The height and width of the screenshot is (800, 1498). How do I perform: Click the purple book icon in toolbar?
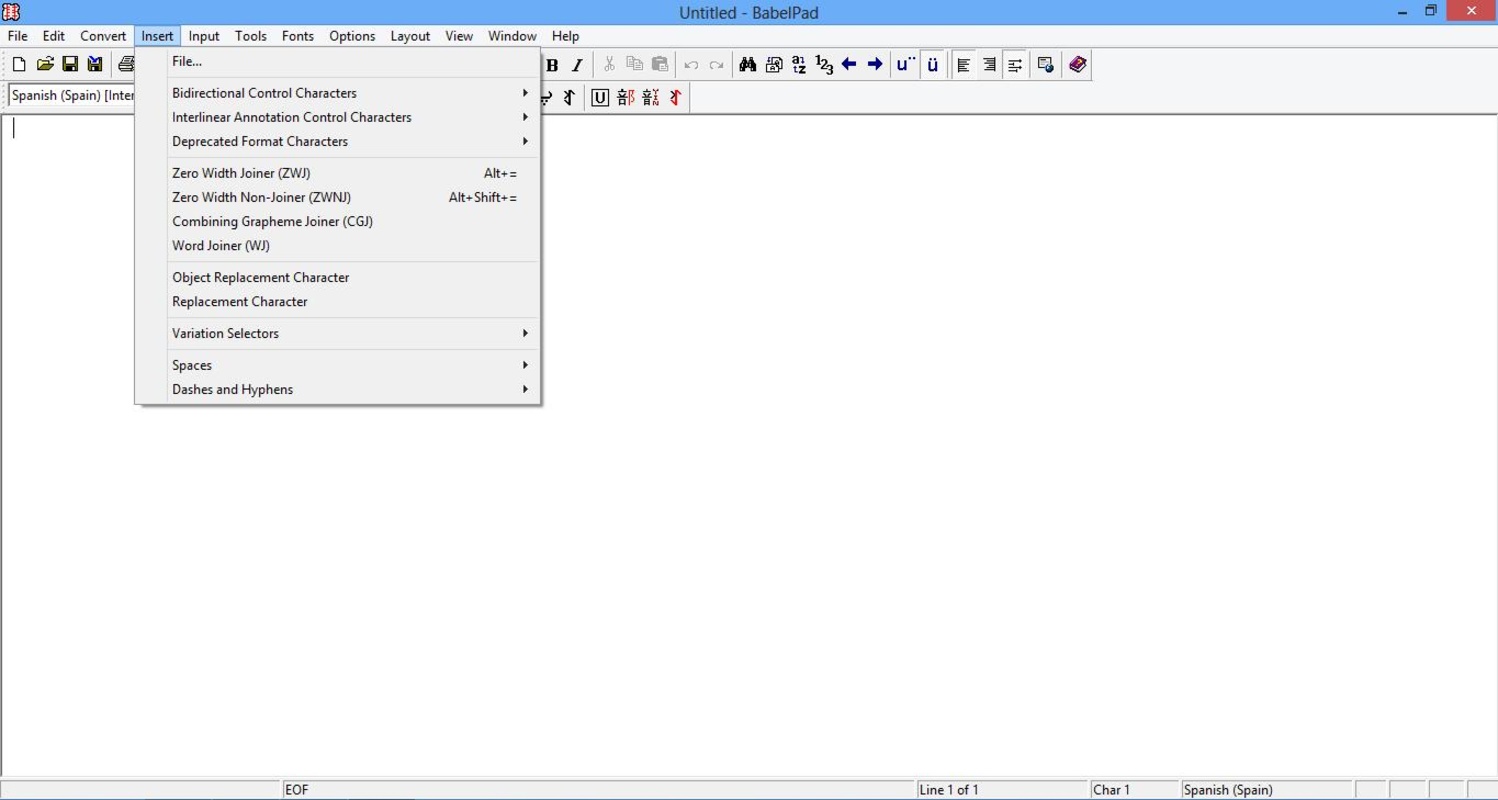1077,65
